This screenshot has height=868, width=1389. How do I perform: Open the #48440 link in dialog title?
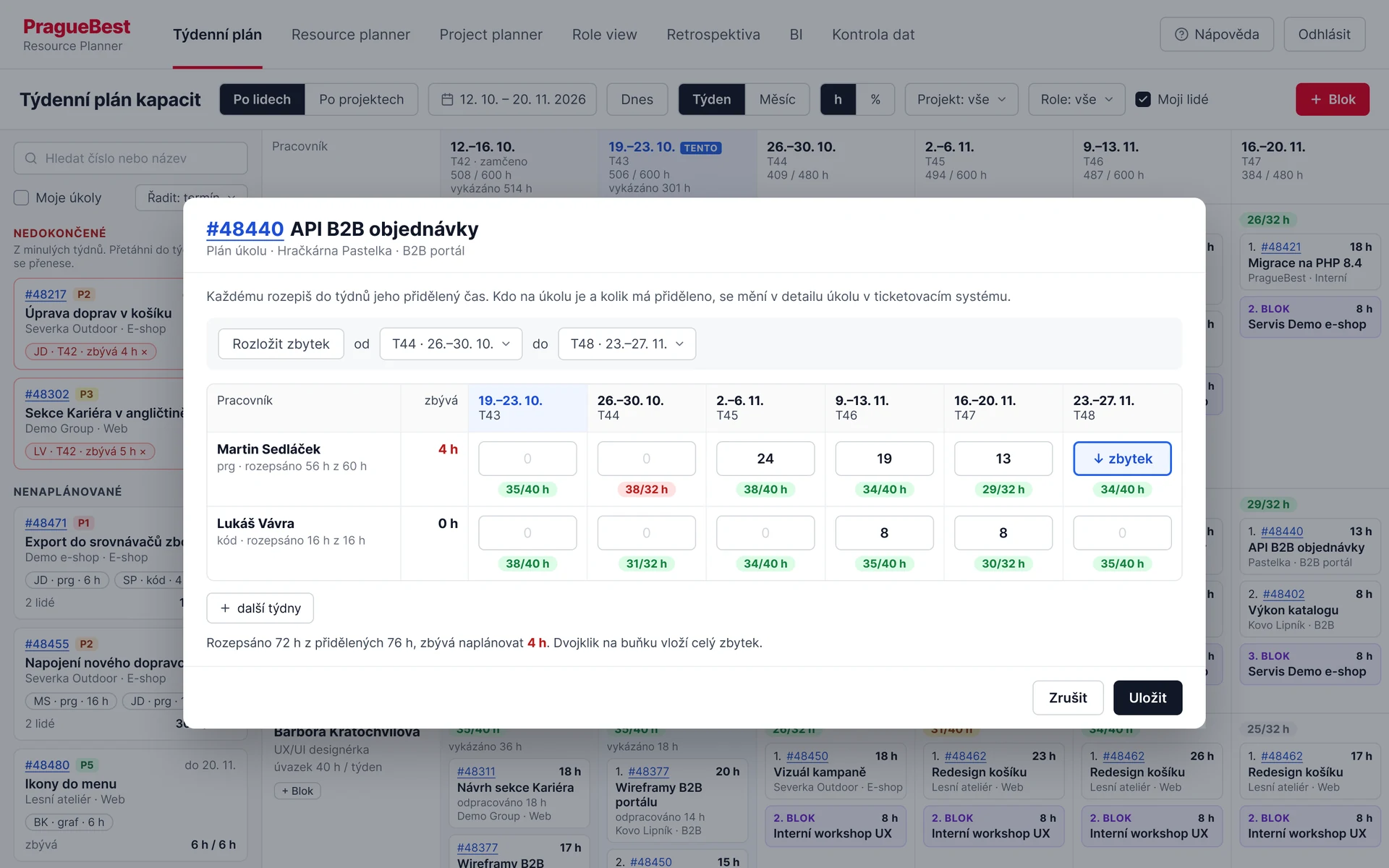[x=245, y=229]
